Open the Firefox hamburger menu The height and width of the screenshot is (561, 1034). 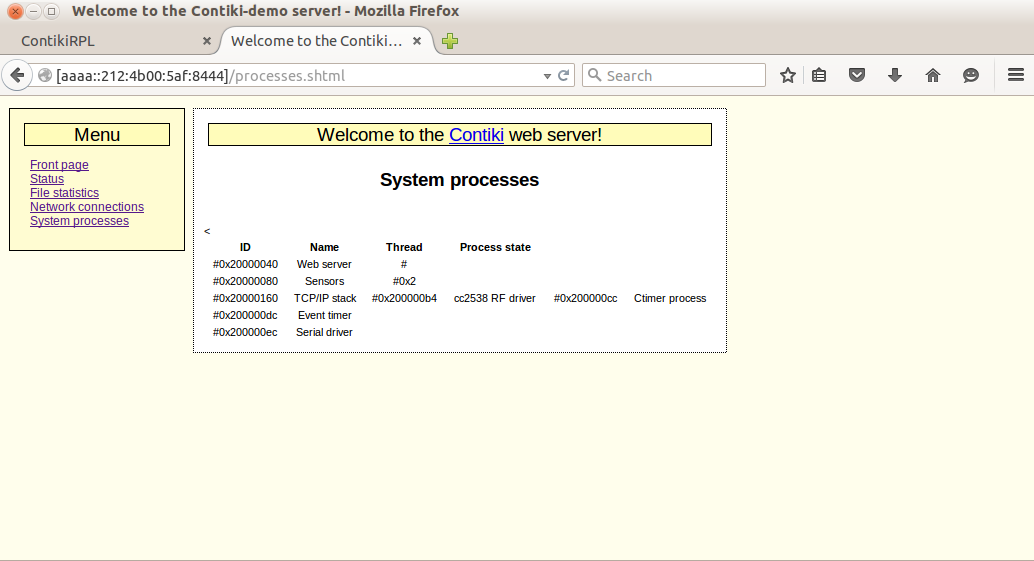[1015, 76]
